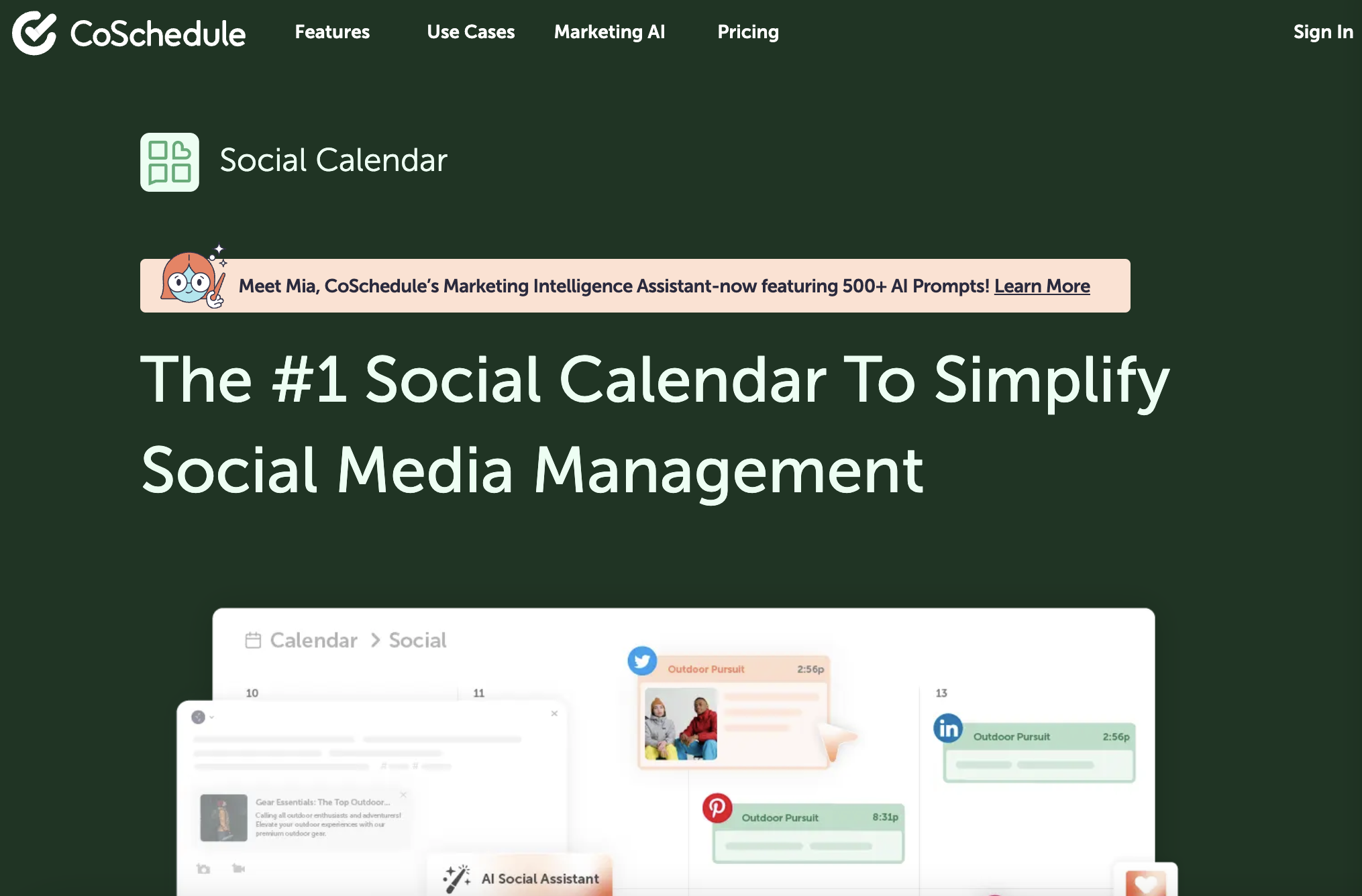Click the Learn More link for Mia
This screenshot has width=1362, height=896.
(x=1040, y=285)
